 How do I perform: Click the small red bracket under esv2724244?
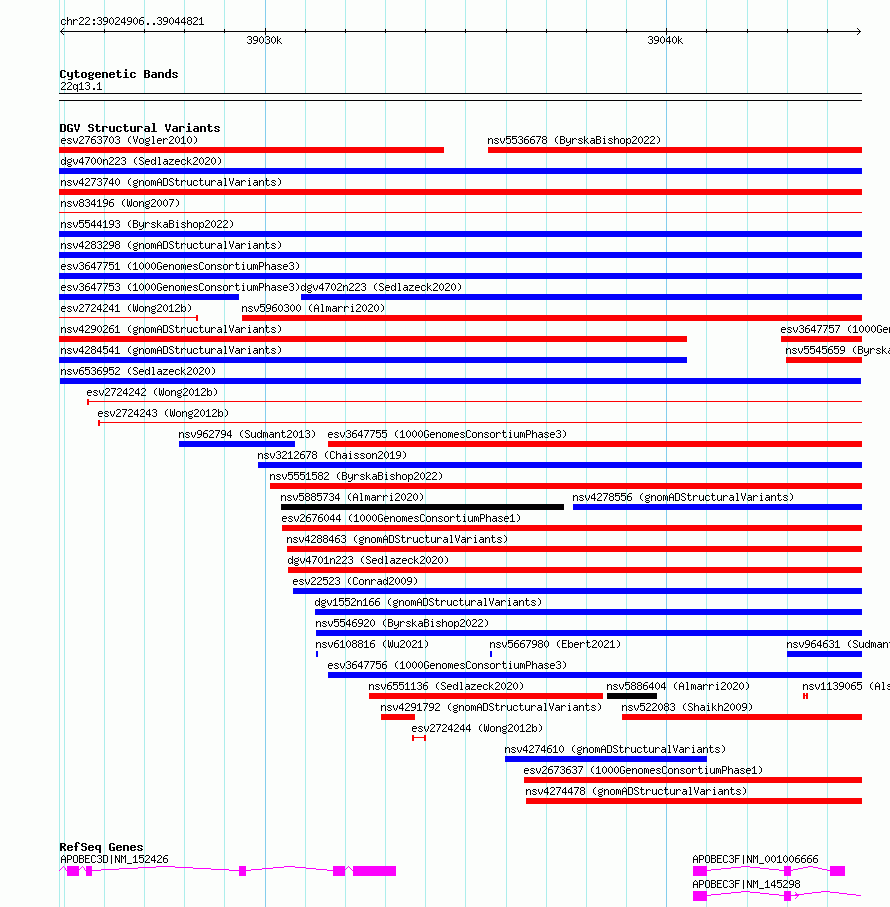419,738
